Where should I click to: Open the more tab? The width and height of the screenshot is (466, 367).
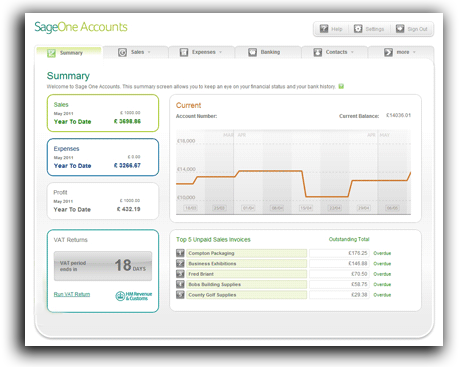401,52
